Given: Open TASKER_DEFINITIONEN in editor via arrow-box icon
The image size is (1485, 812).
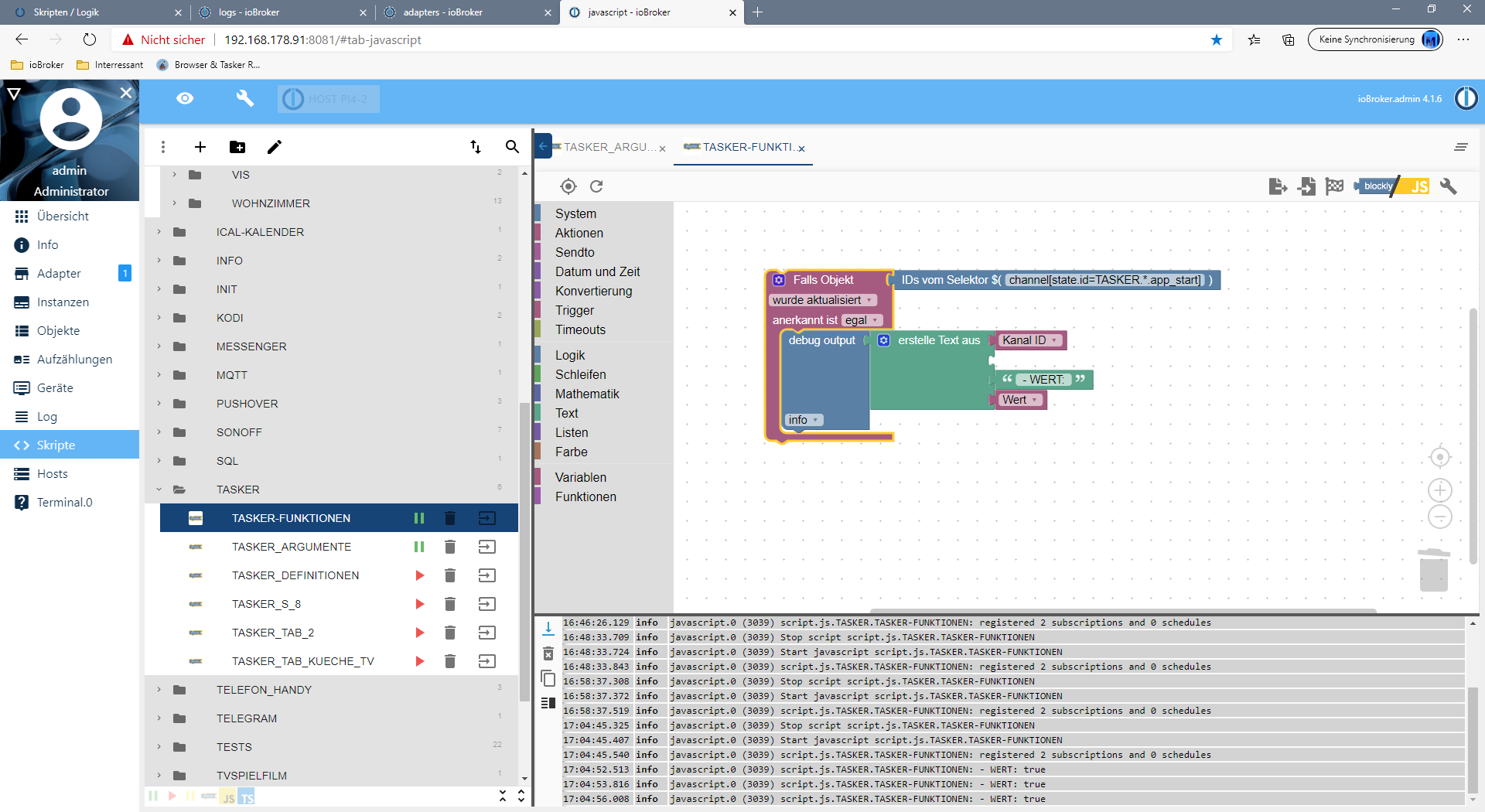Looking at the screenshot, I should click(486, 575).
